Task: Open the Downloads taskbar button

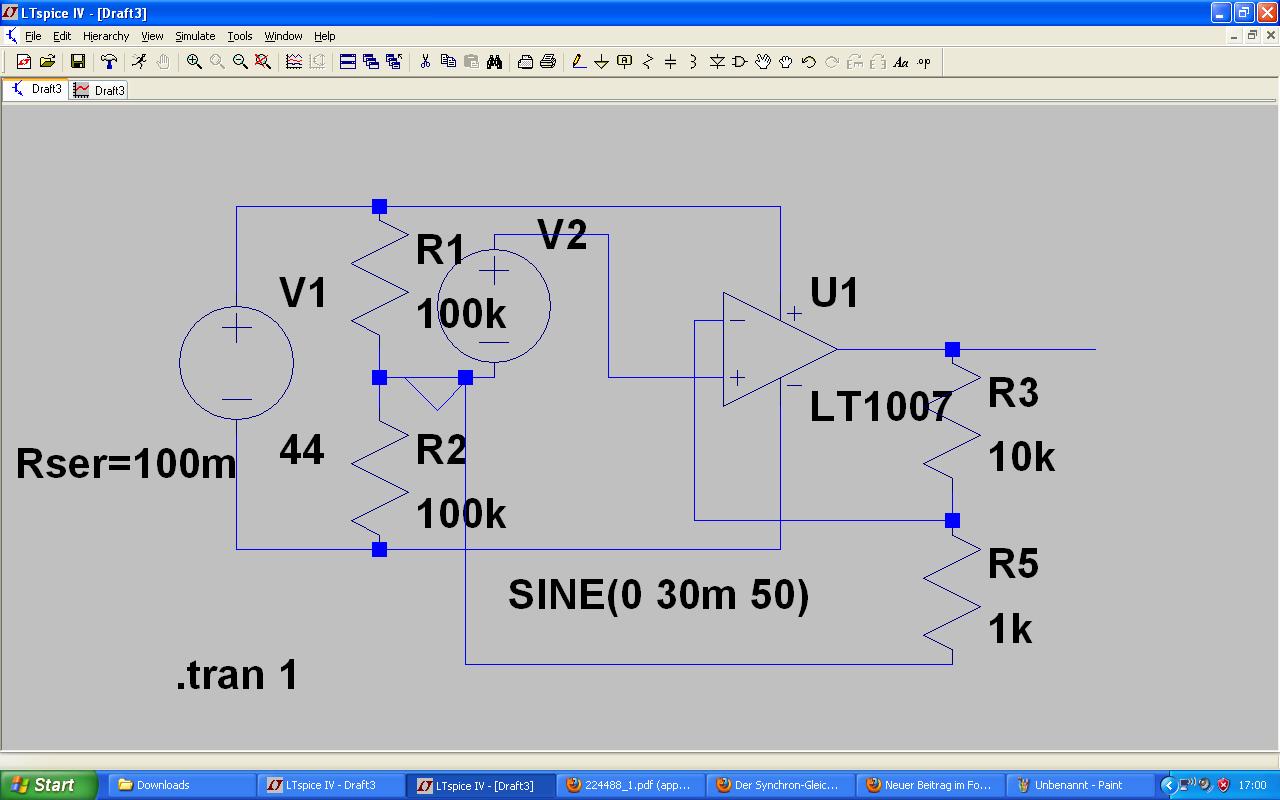Action: point(181,785)
